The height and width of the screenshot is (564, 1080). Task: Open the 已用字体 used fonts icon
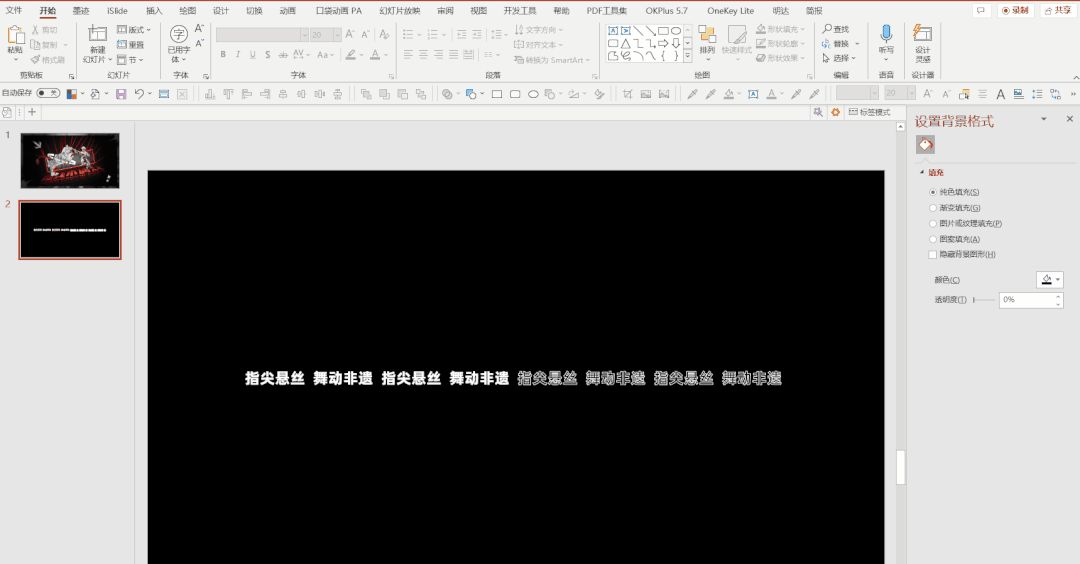click(x=178, y=34)
